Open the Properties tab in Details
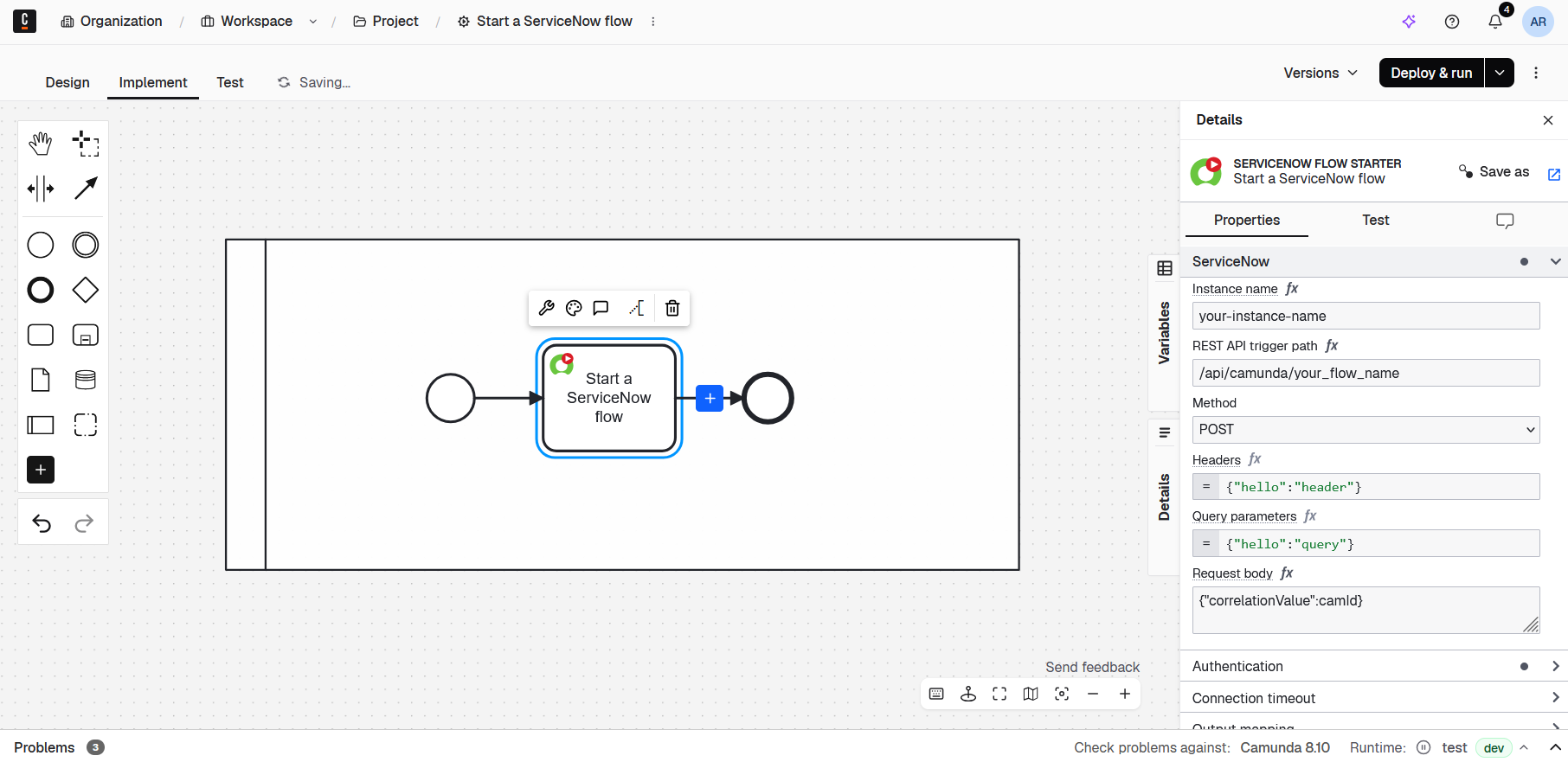Viewport: 1568px width, 762px height. point(1247,220)
